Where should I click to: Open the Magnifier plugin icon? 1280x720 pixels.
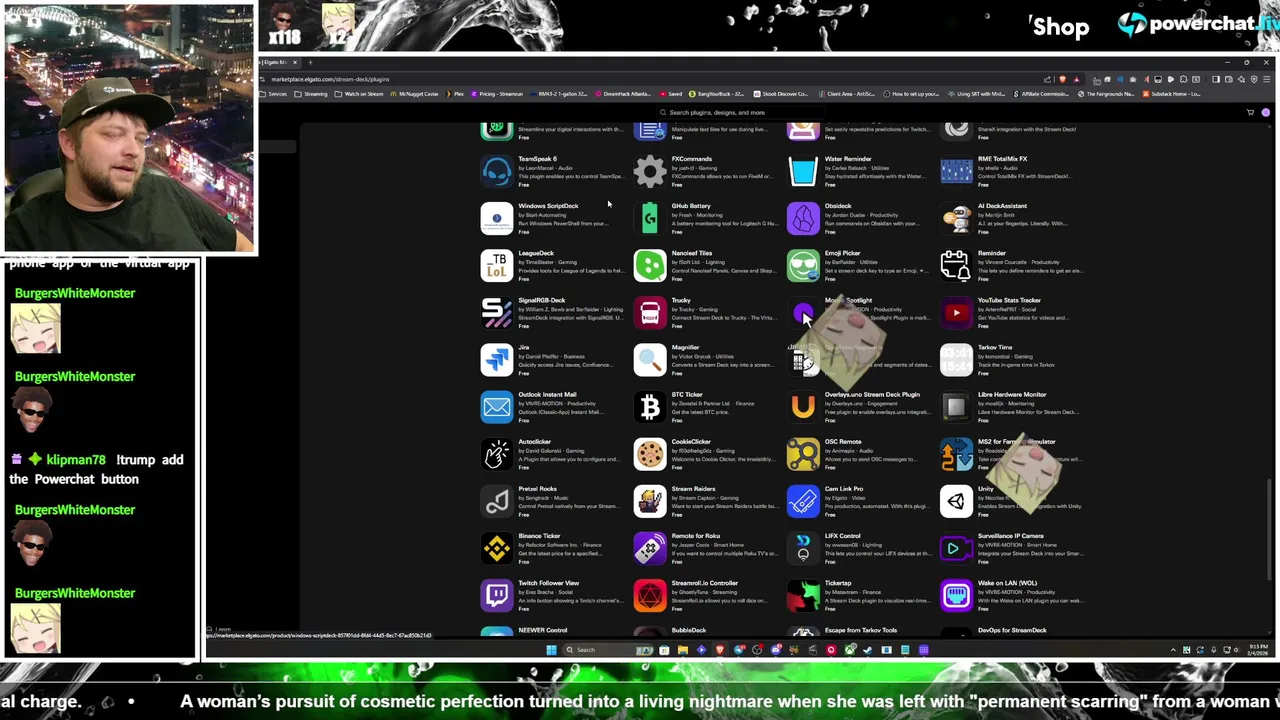(650, 360)
